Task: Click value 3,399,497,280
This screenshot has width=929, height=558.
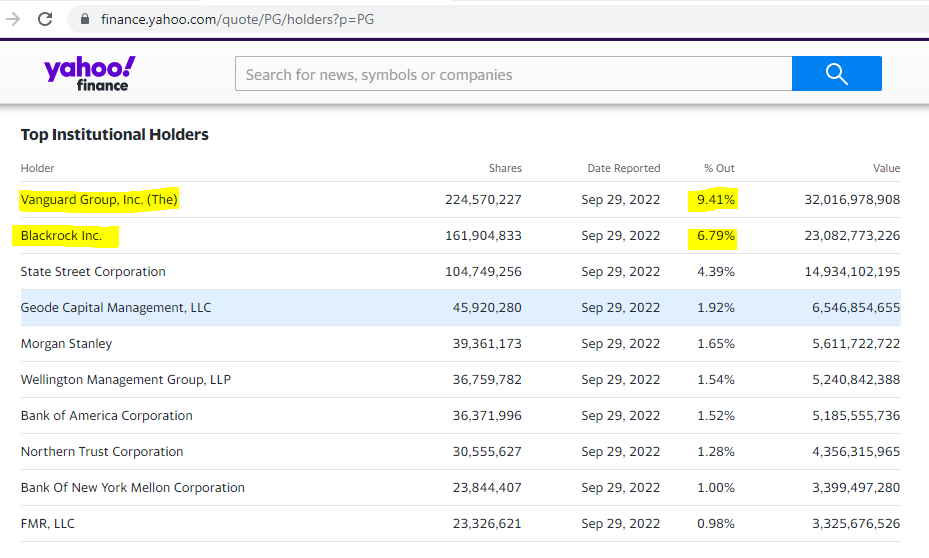Action: (x=856, y=488)
